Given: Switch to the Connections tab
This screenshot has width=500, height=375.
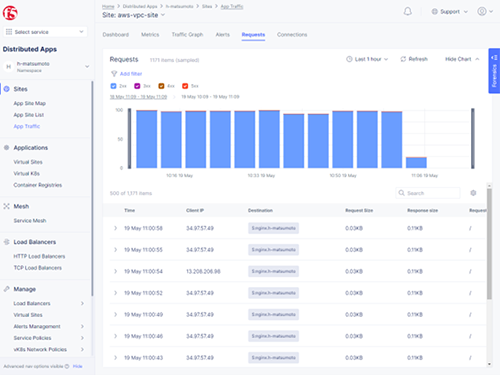Looking at the screenshot, I should tap(292, 35).
